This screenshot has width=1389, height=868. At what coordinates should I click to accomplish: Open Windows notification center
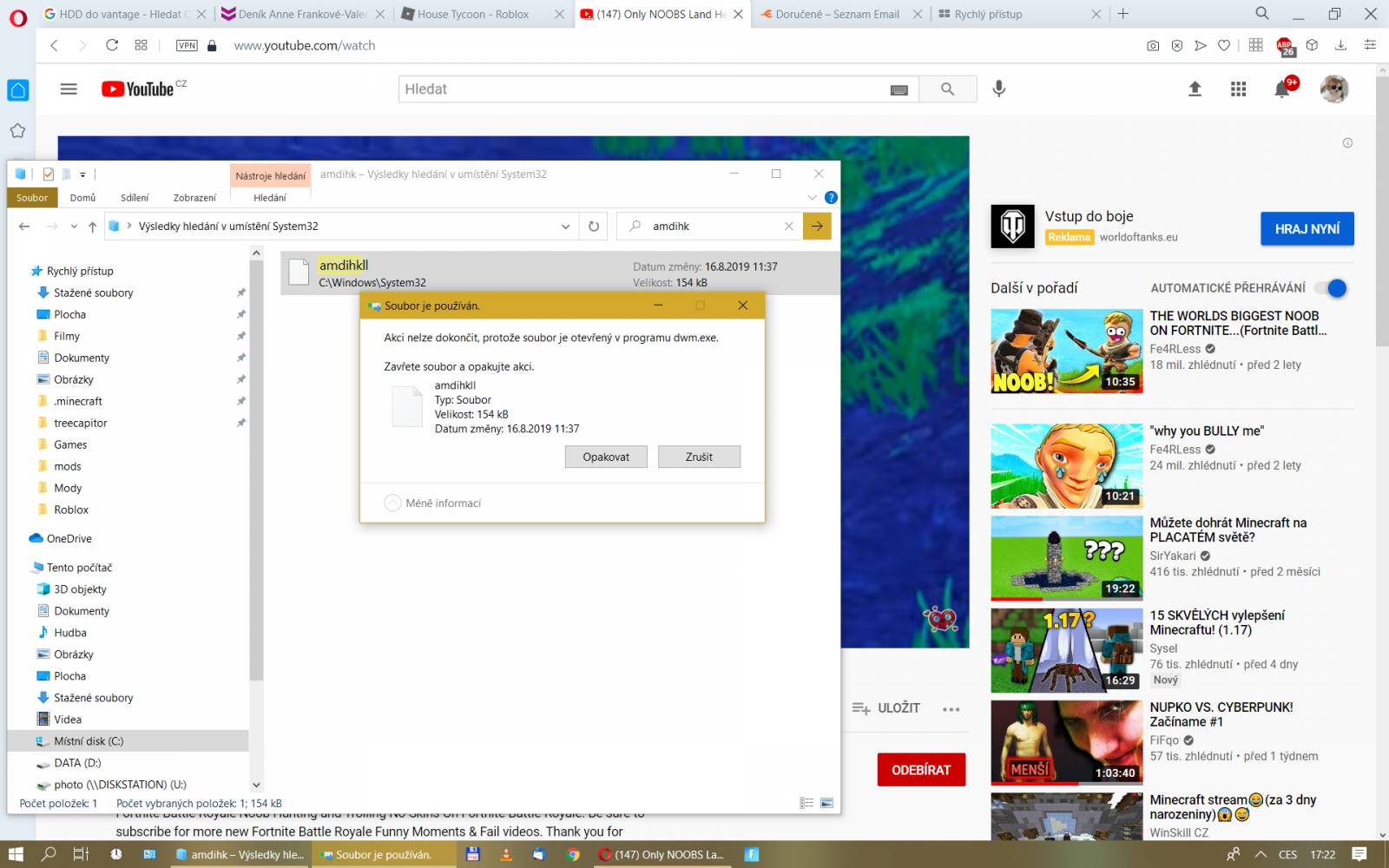(x=1359, y=854)
